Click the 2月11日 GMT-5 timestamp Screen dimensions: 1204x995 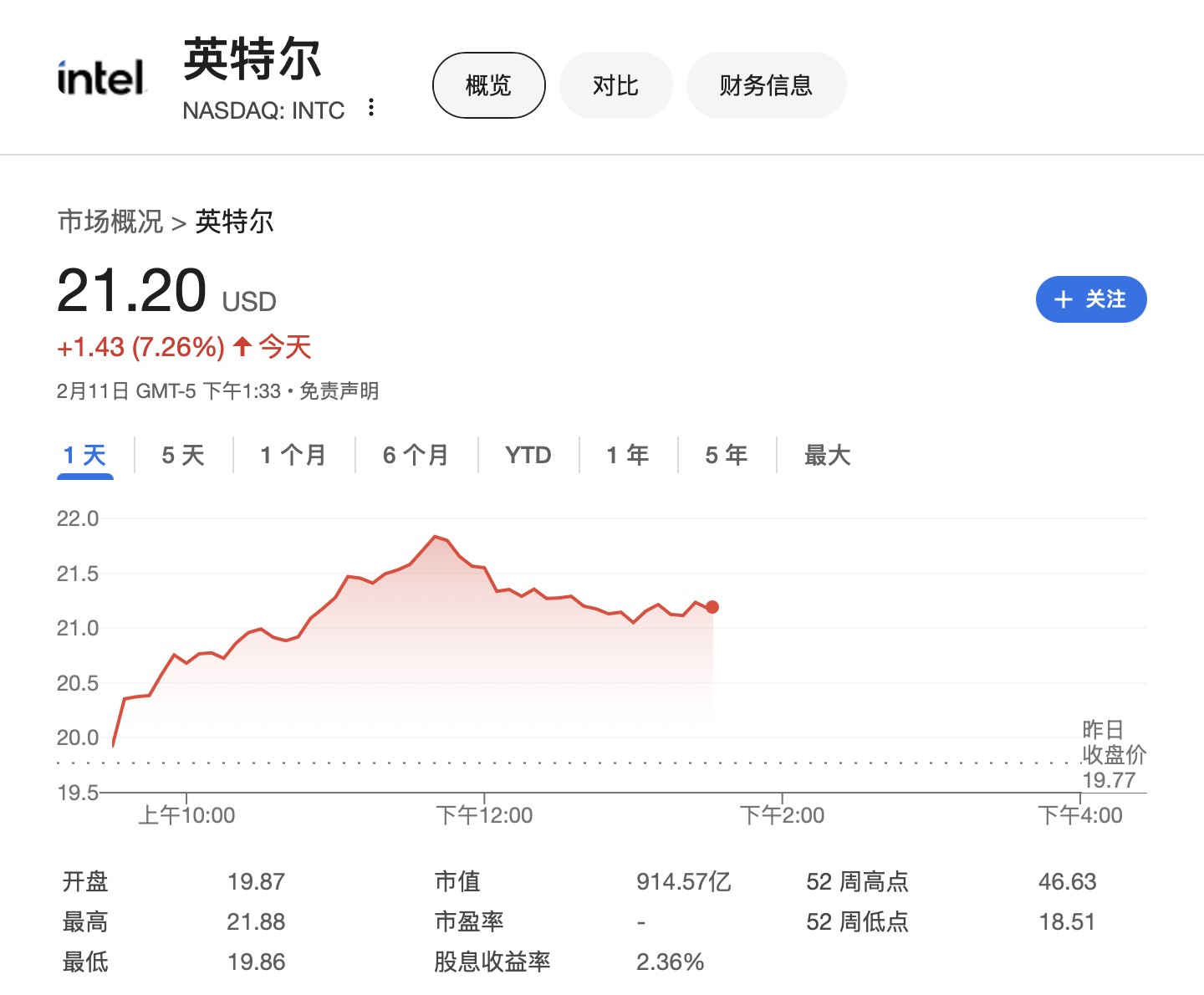pyautogui.click(x=168, y=391)
